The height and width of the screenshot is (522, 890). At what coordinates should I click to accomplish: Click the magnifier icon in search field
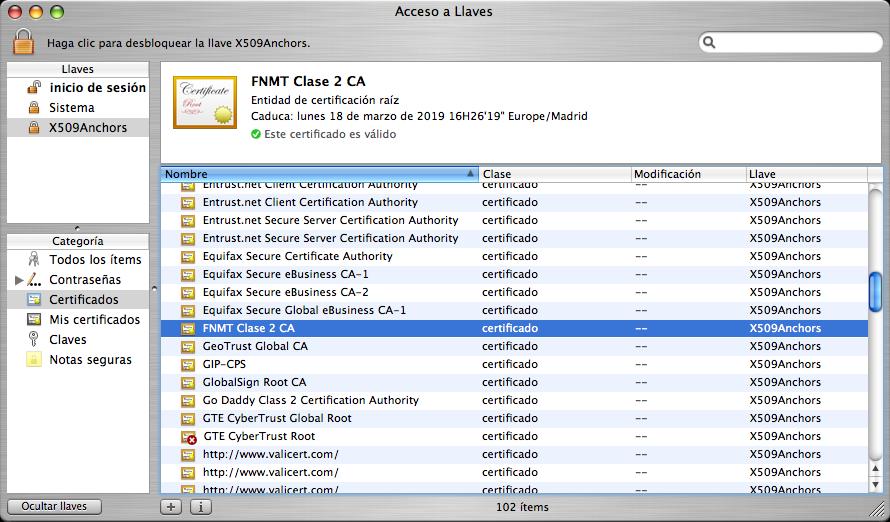coord(709,43)
